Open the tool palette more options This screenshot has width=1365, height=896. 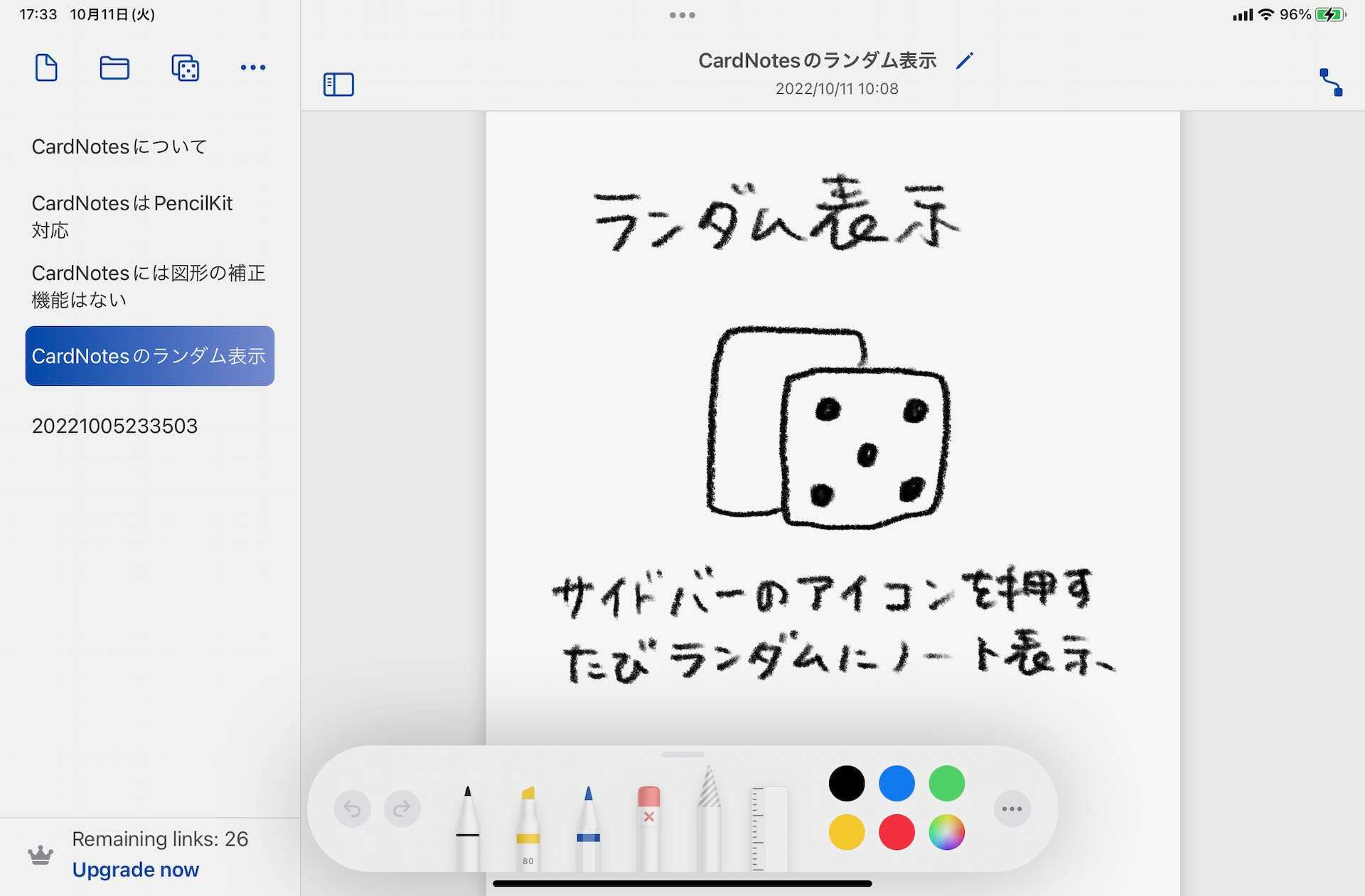tap(1012, 809)
